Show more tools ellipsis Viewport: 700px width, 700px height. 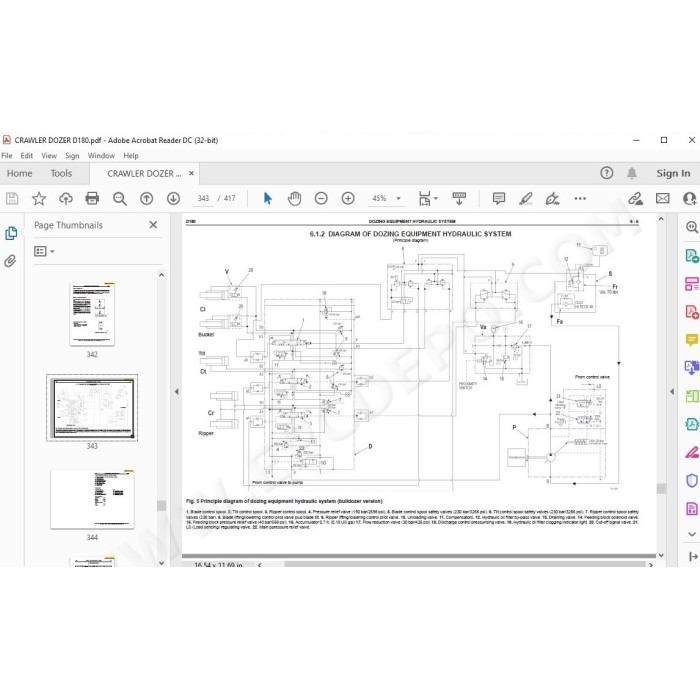[x=580, y=199]
